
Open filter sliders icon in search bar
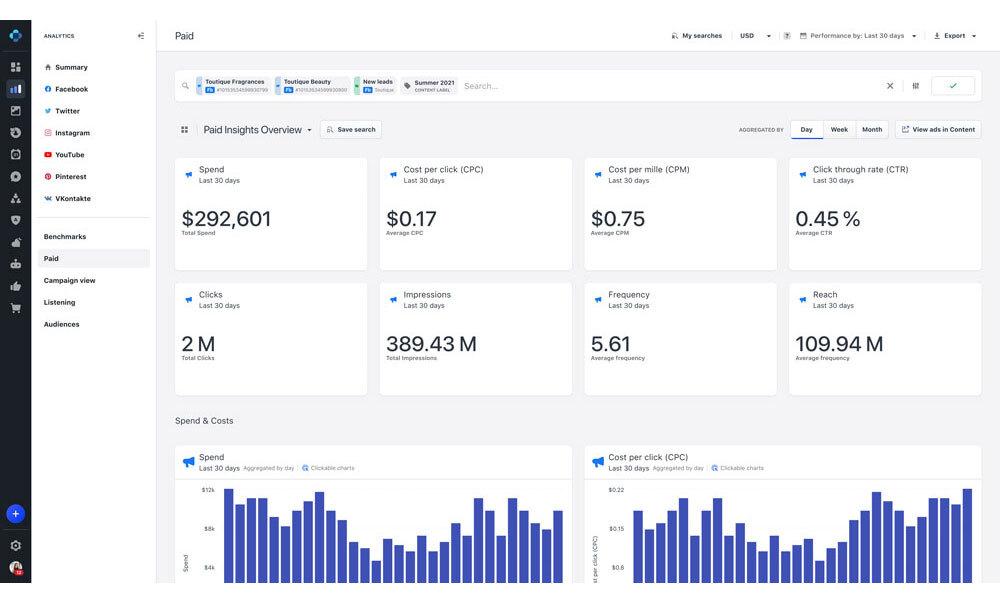click(916, 85)
